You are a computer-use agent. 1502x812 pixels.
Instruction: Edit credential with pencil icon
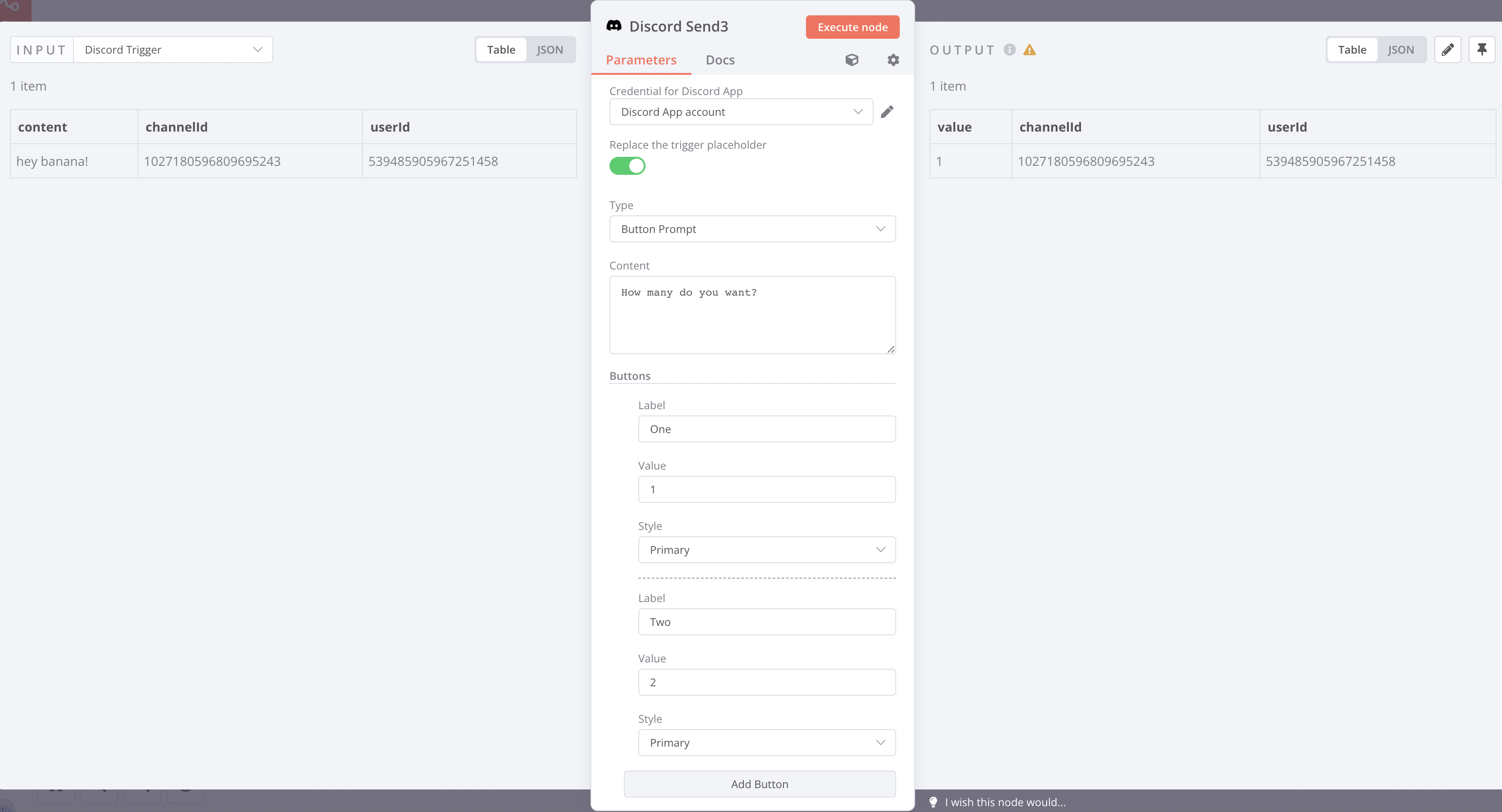point(887,112)
